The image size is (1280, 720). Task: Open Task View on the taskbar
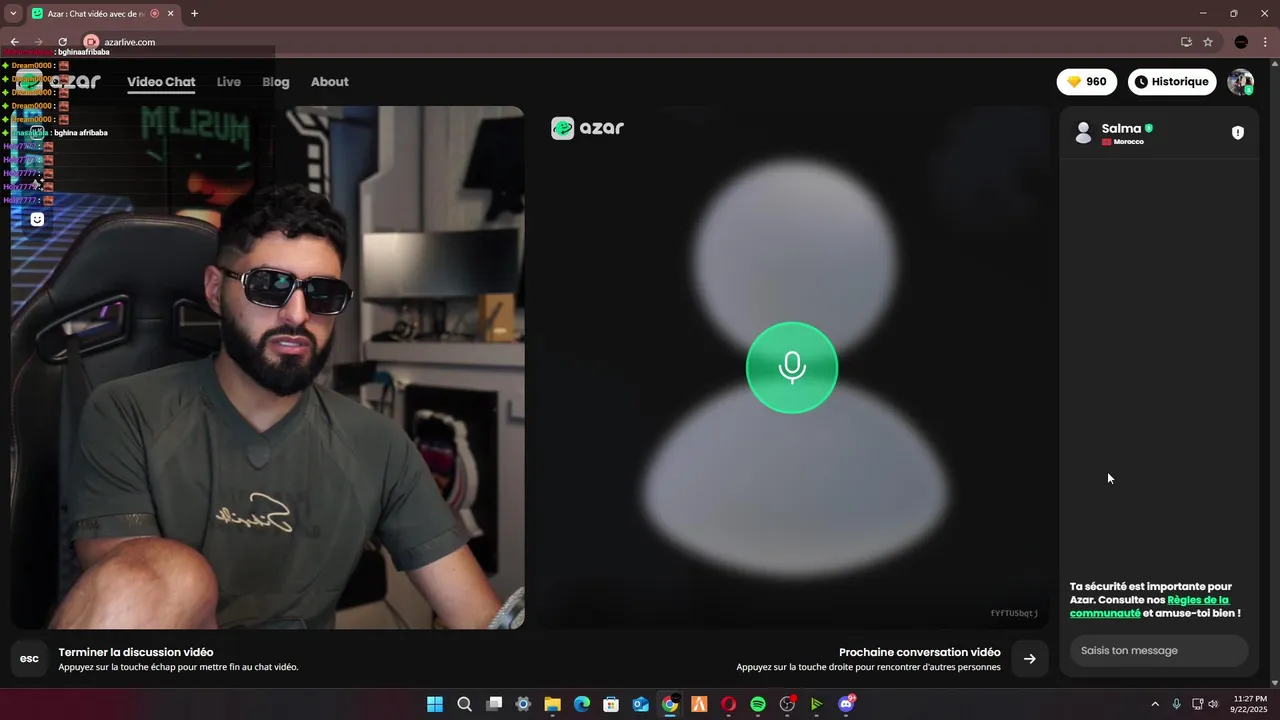494,704
